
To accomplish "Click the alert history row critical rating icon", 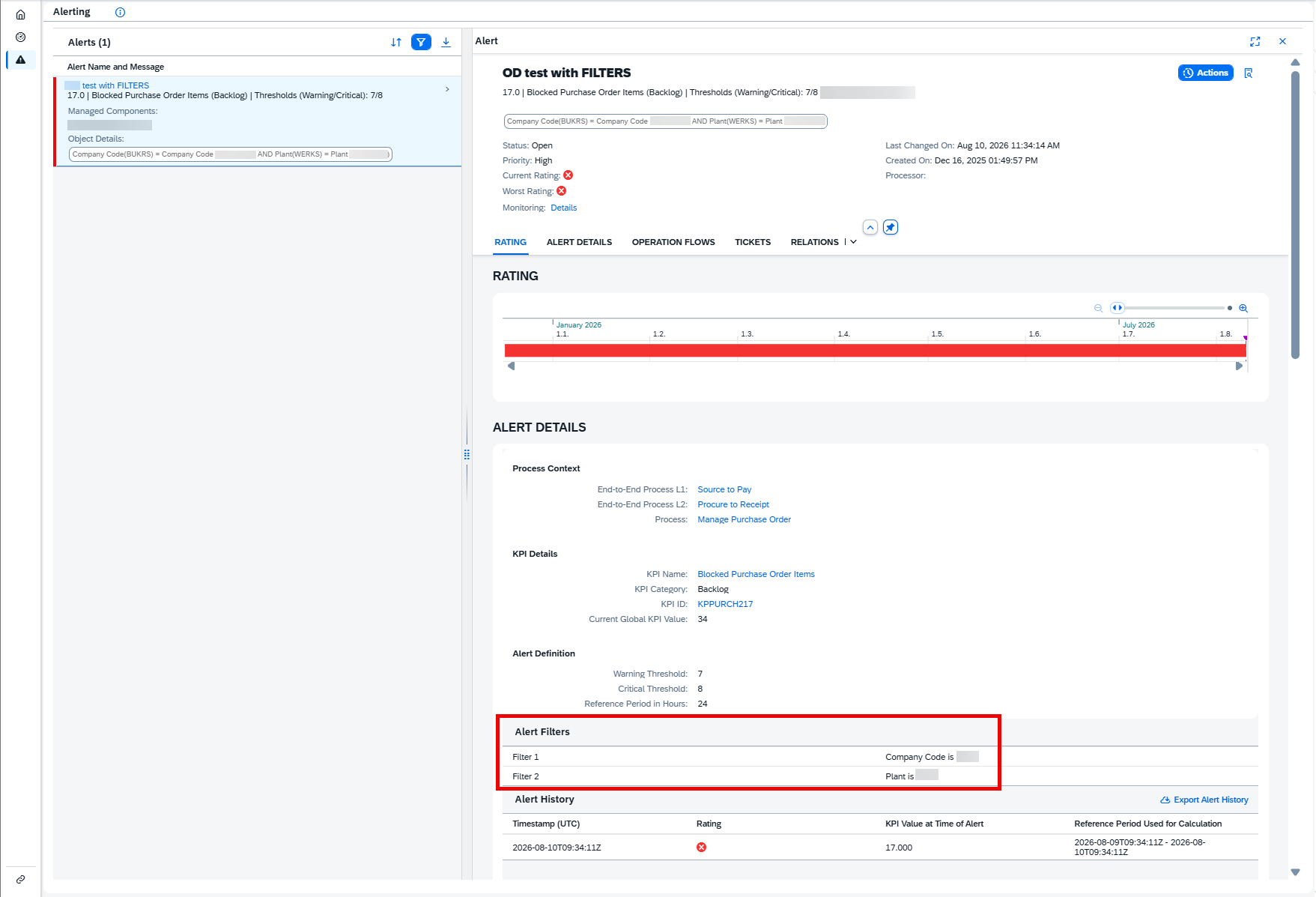I will click(x=701, y=848).
